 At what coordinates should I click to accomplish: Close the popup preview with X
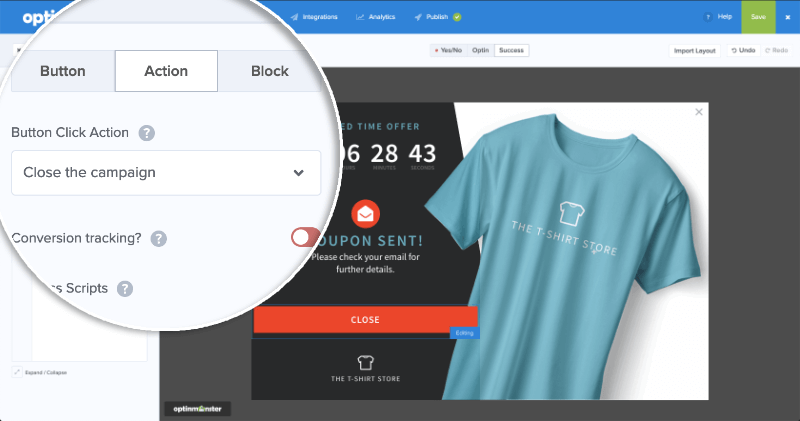coord(699,112)
